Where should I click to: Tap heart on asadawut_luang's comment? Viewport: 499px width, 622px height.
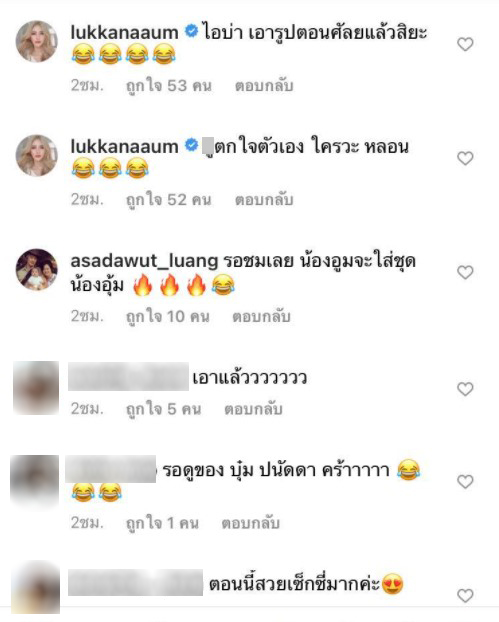point(465,273)
